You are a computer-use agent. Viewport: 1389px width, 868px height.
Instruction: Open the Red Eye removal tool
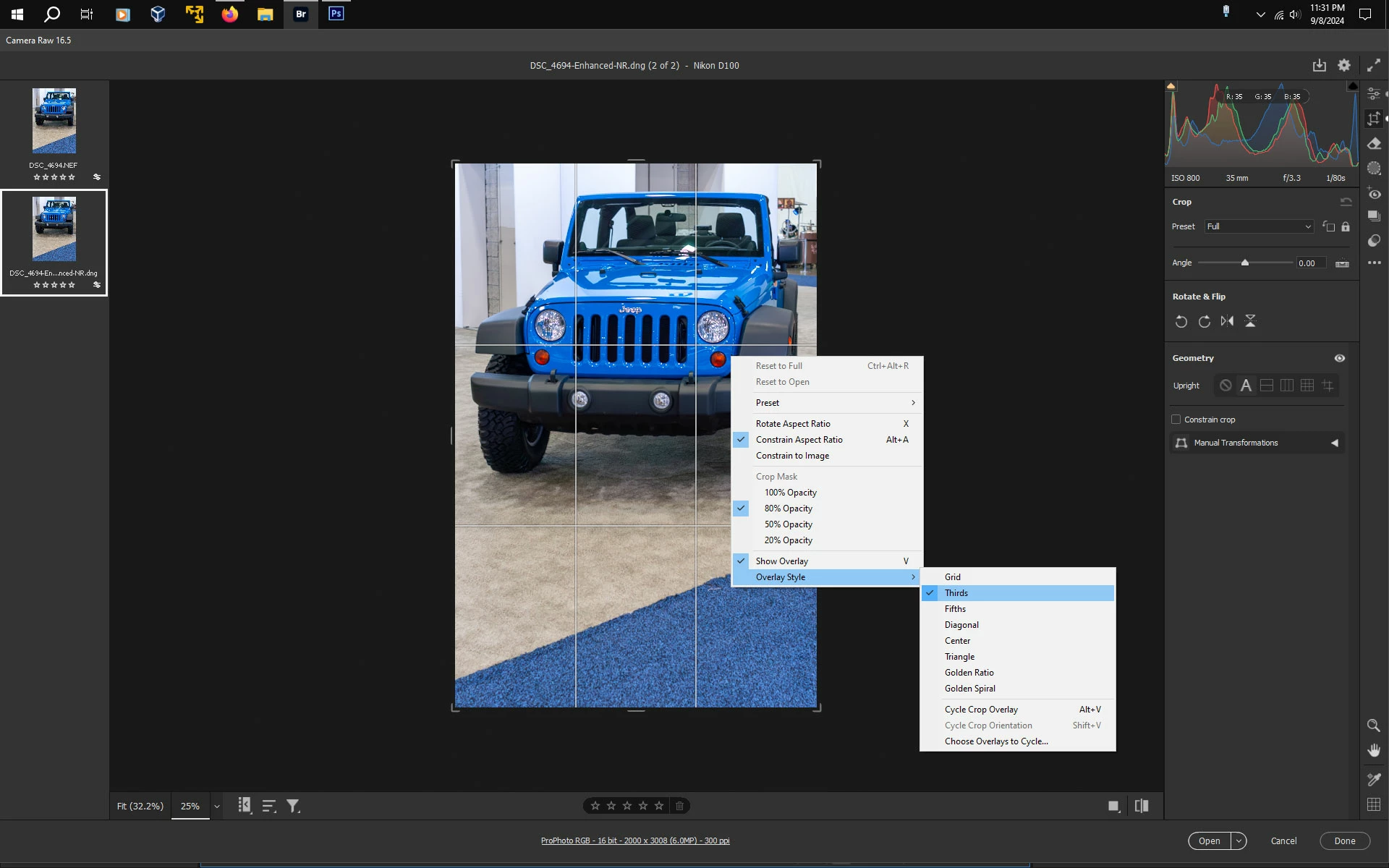(x=1374, y=193)
